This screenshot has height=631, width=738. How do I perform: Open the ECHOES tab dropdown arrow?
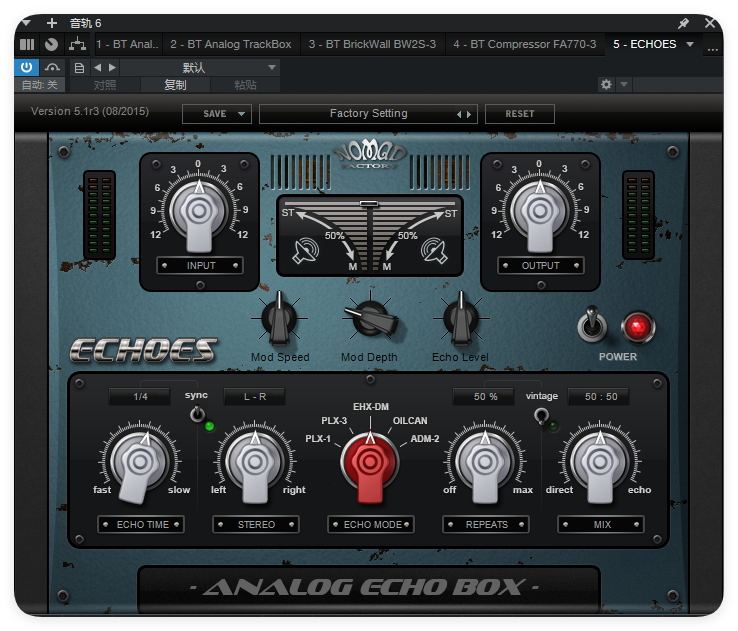pyautogui.click(x=690, y=44)
